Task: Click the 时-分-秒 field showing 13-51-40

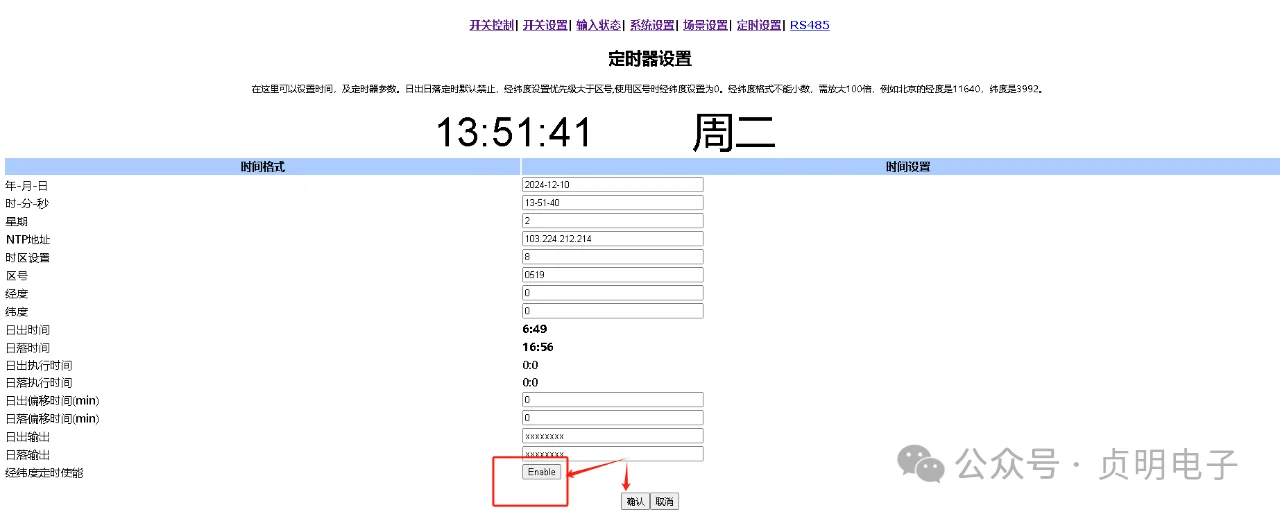Action: [x=613, y=203]
